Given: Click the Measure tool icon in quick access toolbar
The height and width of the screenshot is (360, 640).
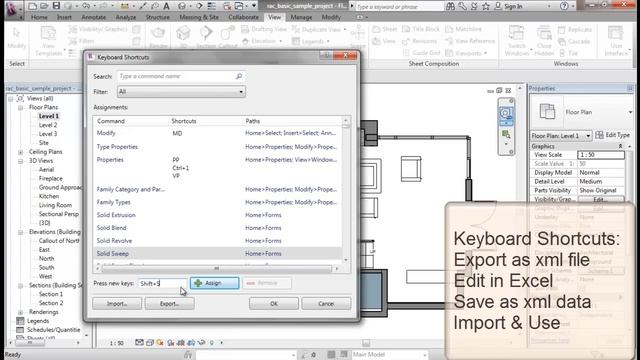Looking at the screenshot, I should tap(124, 6).
